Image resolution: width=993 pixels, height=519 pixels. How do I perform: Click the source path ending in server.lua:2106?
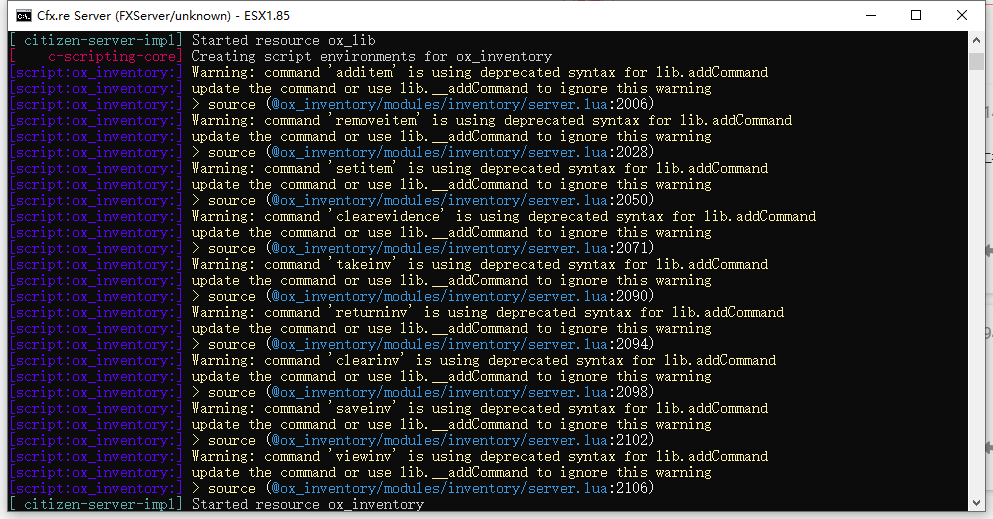tap(460, 489)
